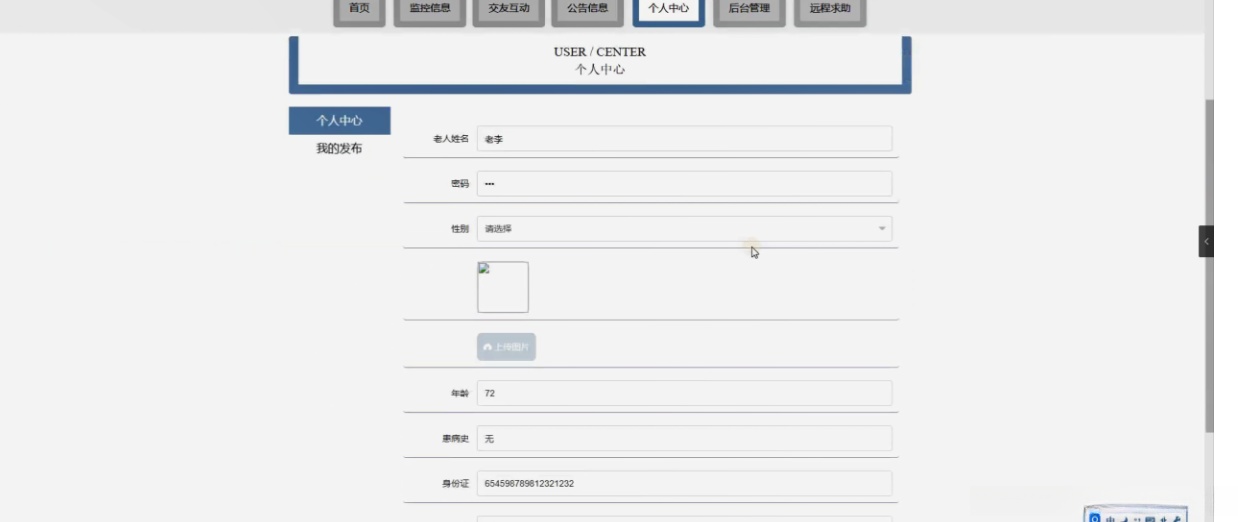Open 后台管理 tab
The height and width of the screenshot is (522, 1238).
point(749,9)
